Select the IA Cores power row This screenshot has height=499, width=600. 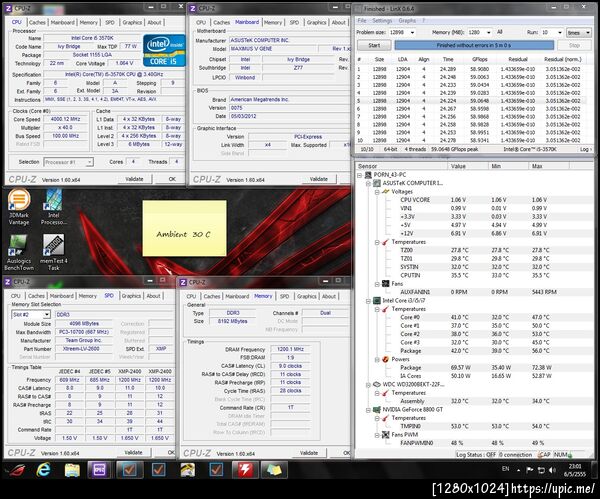click(x=474, y=376)
